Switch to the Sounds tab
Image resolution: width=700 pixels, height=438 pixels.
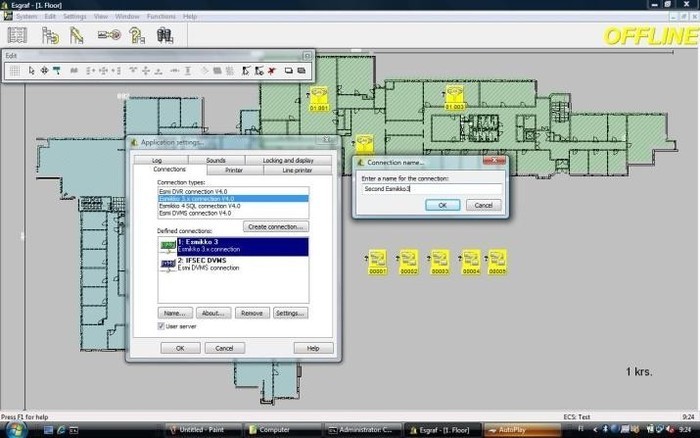click(216, 160)
